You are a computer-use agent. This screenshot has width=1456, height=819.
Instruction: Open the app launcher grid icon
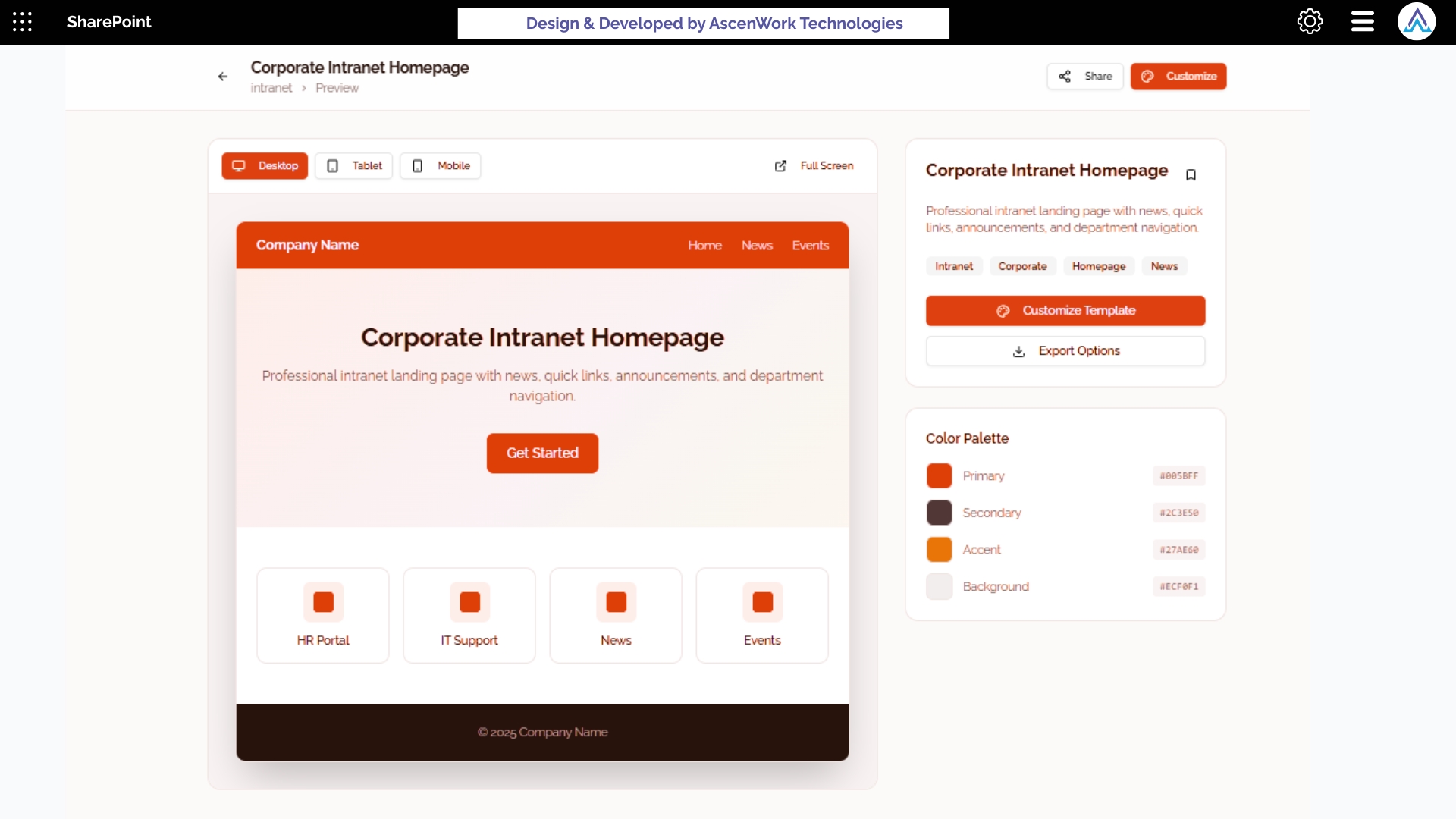pos(22,22)
